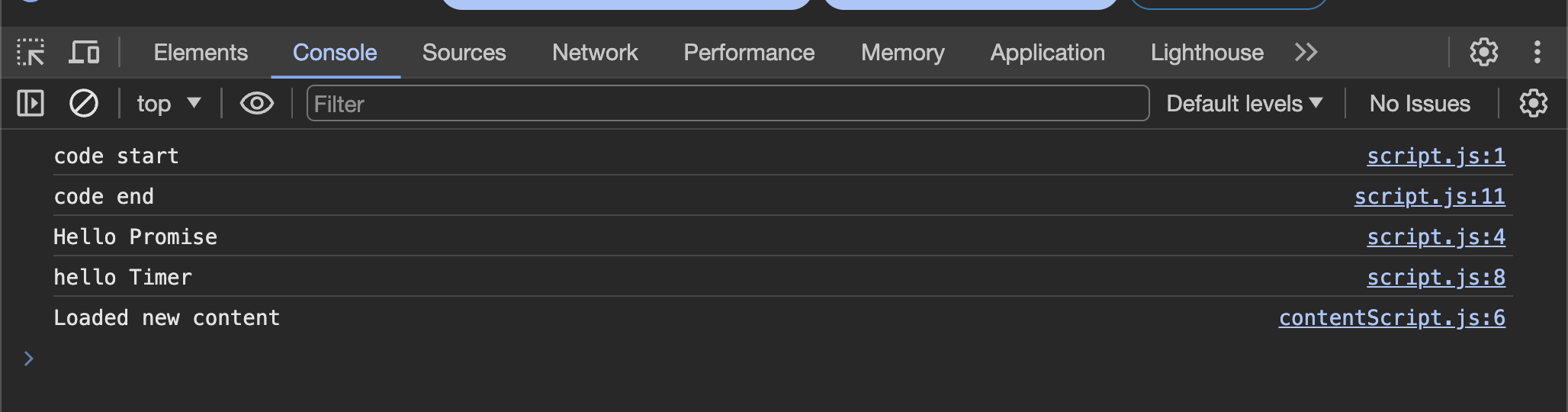Image resolution: width=1568 pixels, height=412 pixels.
Task: Focus the console Filter input field
Action: (727, 103)
